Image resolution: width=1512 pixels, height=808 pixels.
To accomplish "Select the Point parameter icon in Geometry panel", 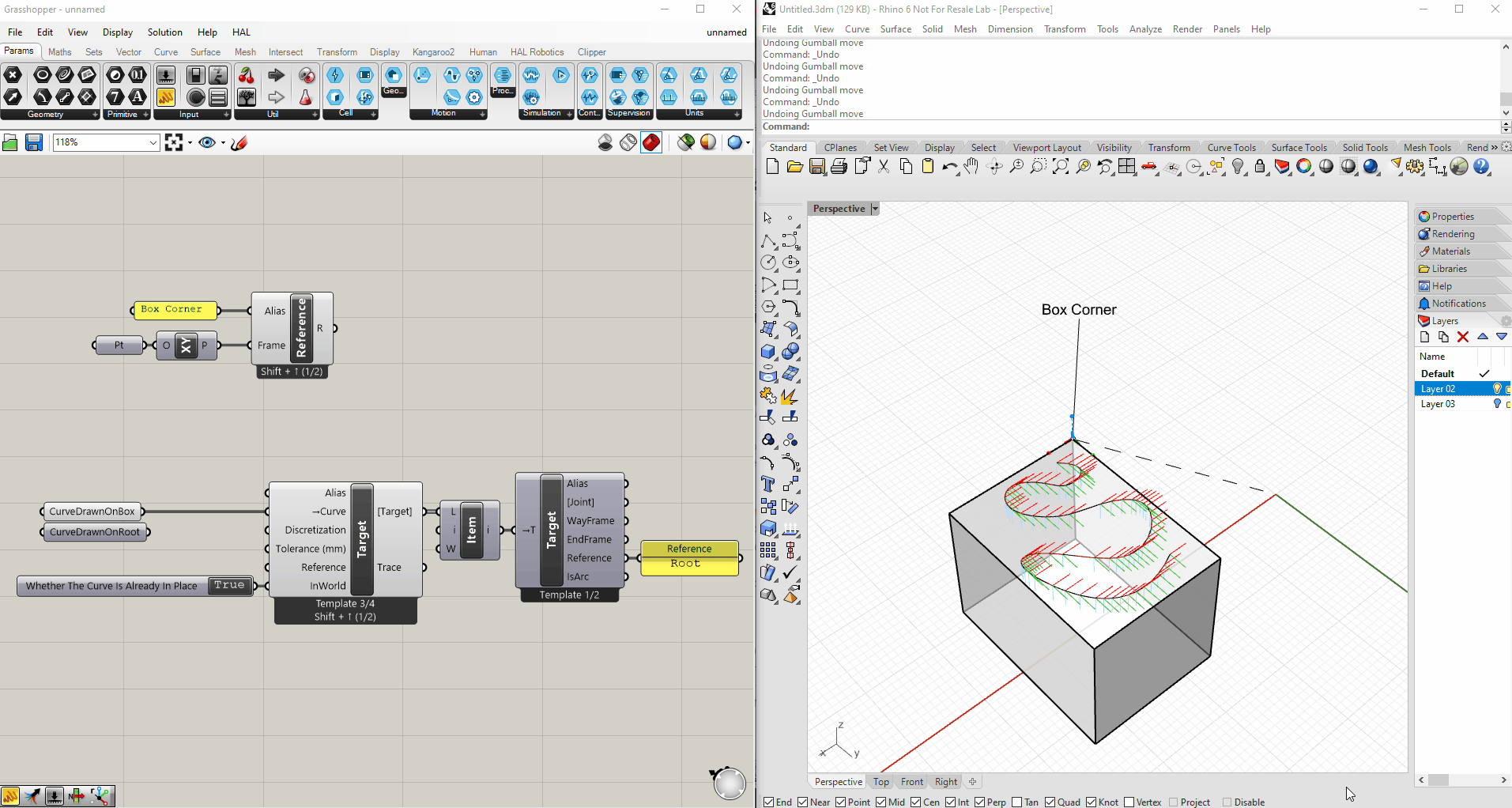I will tap(13, 76).
